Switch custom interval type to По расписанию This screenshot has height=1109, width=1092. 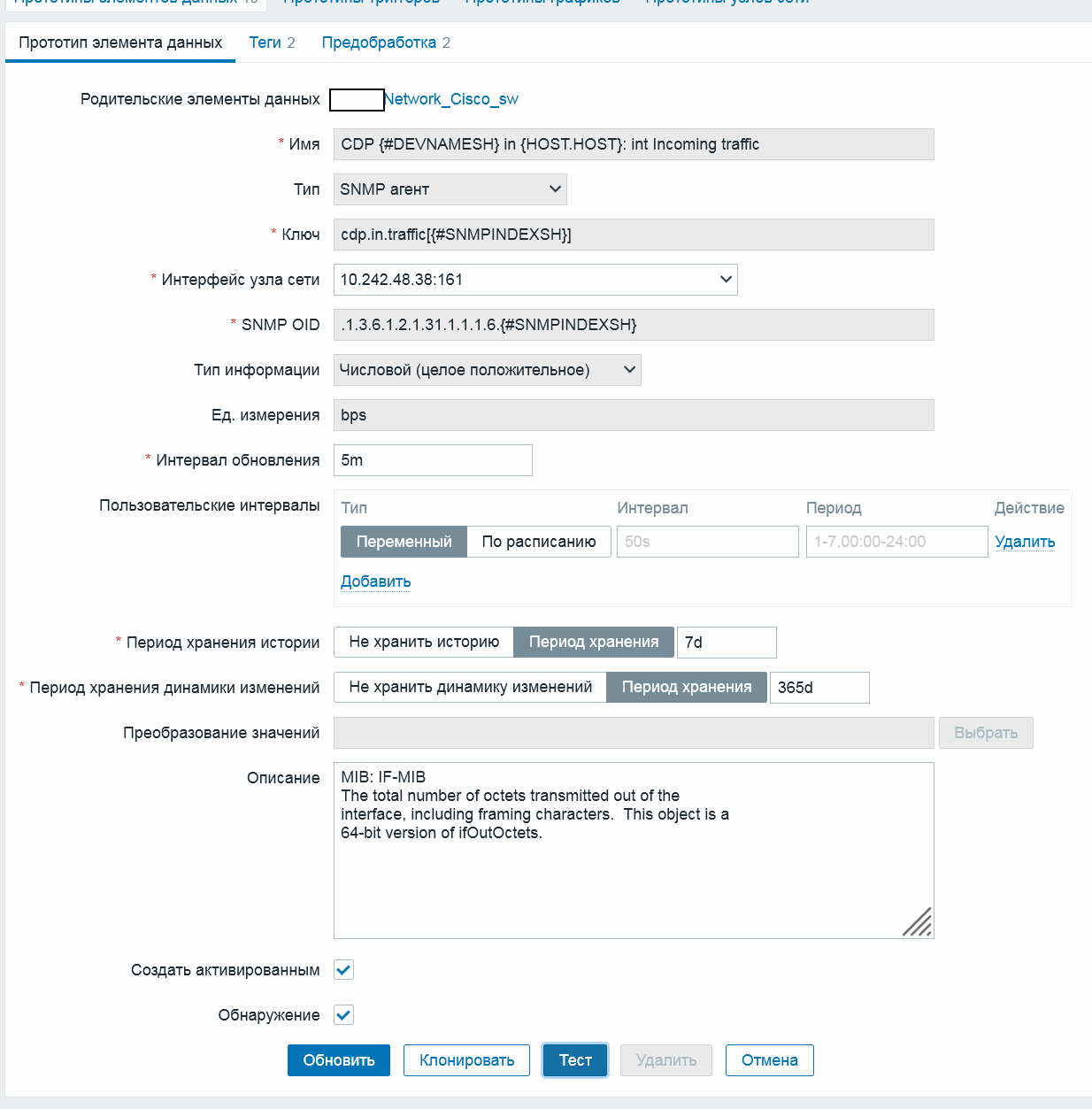pyautogui.click(x=538, y=541)
